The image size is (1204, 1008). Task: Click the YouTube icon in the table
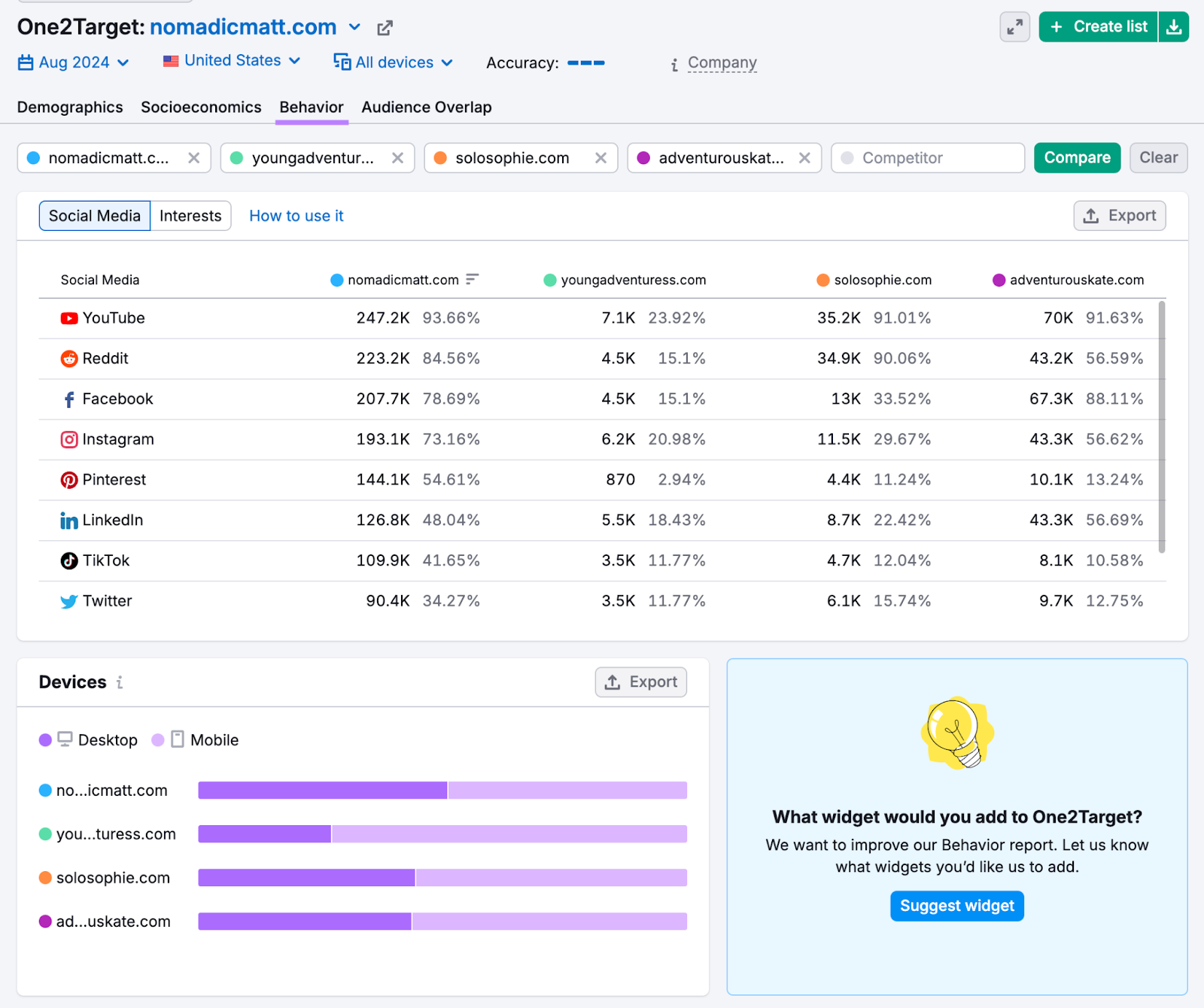pos(69,318)
